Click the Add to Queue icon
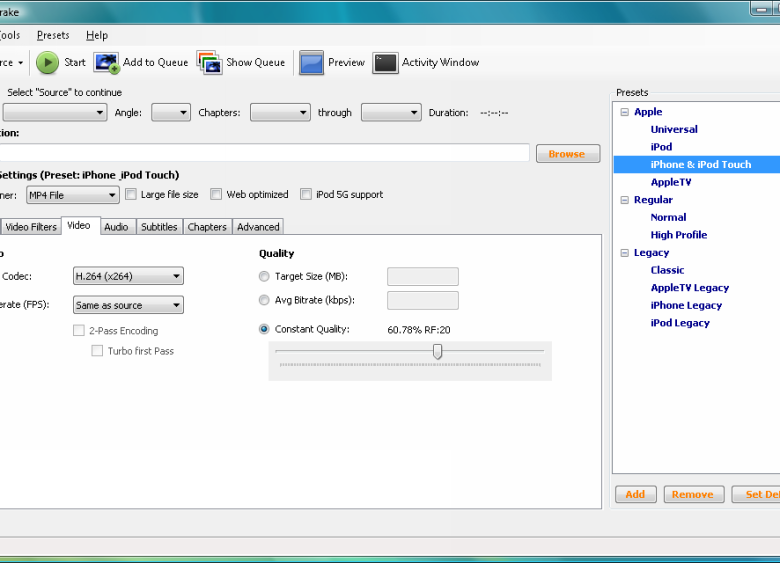 [107, 62]
